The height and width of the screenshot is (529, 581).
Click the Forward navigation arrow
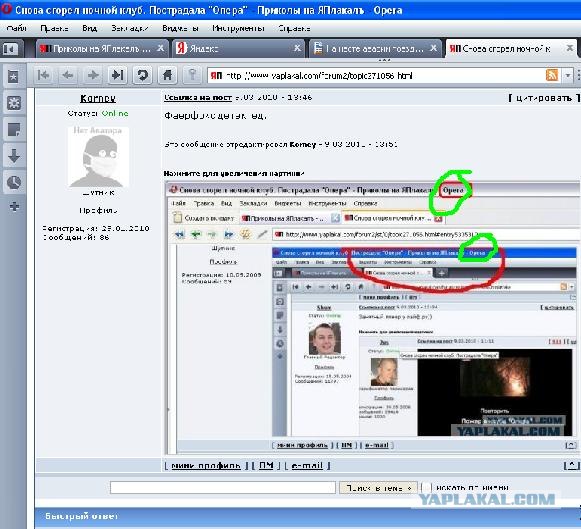pyautogui.click(x=93, y=76)
